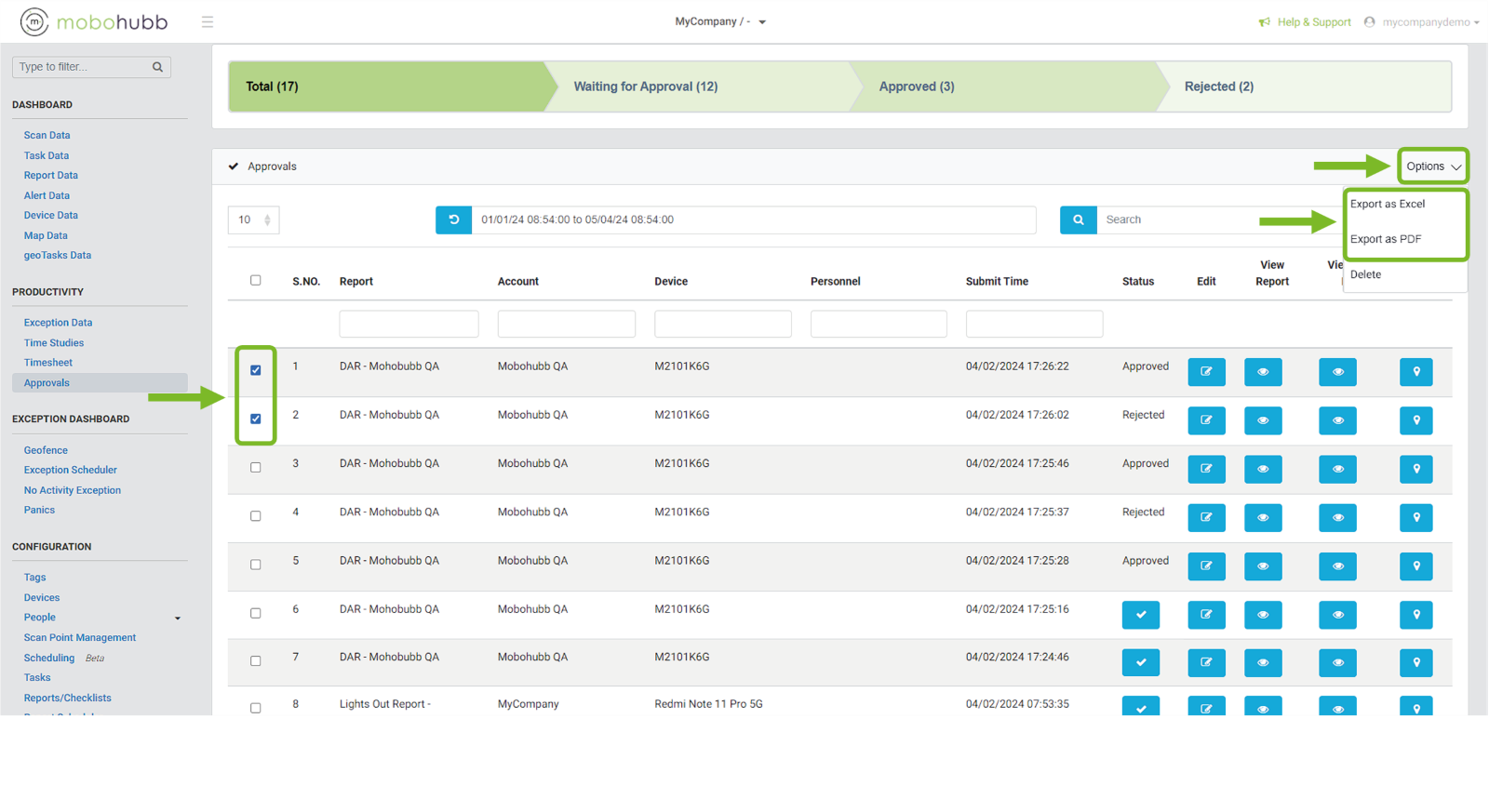
Task: Choose Export as Excel from the menu
Action: pyautogui.click(x=1387, y=204)
